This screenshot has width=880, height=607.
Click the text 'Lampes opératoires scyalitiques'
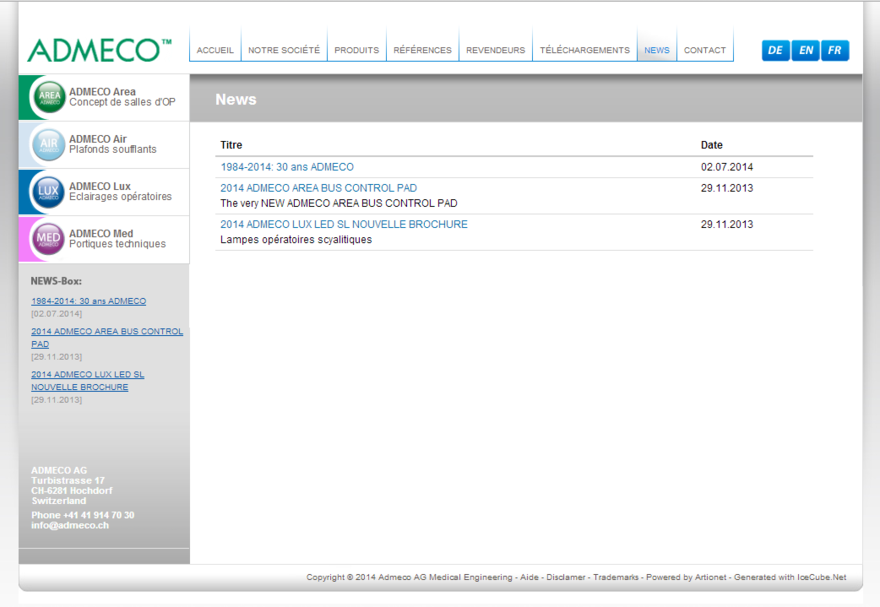296,240
